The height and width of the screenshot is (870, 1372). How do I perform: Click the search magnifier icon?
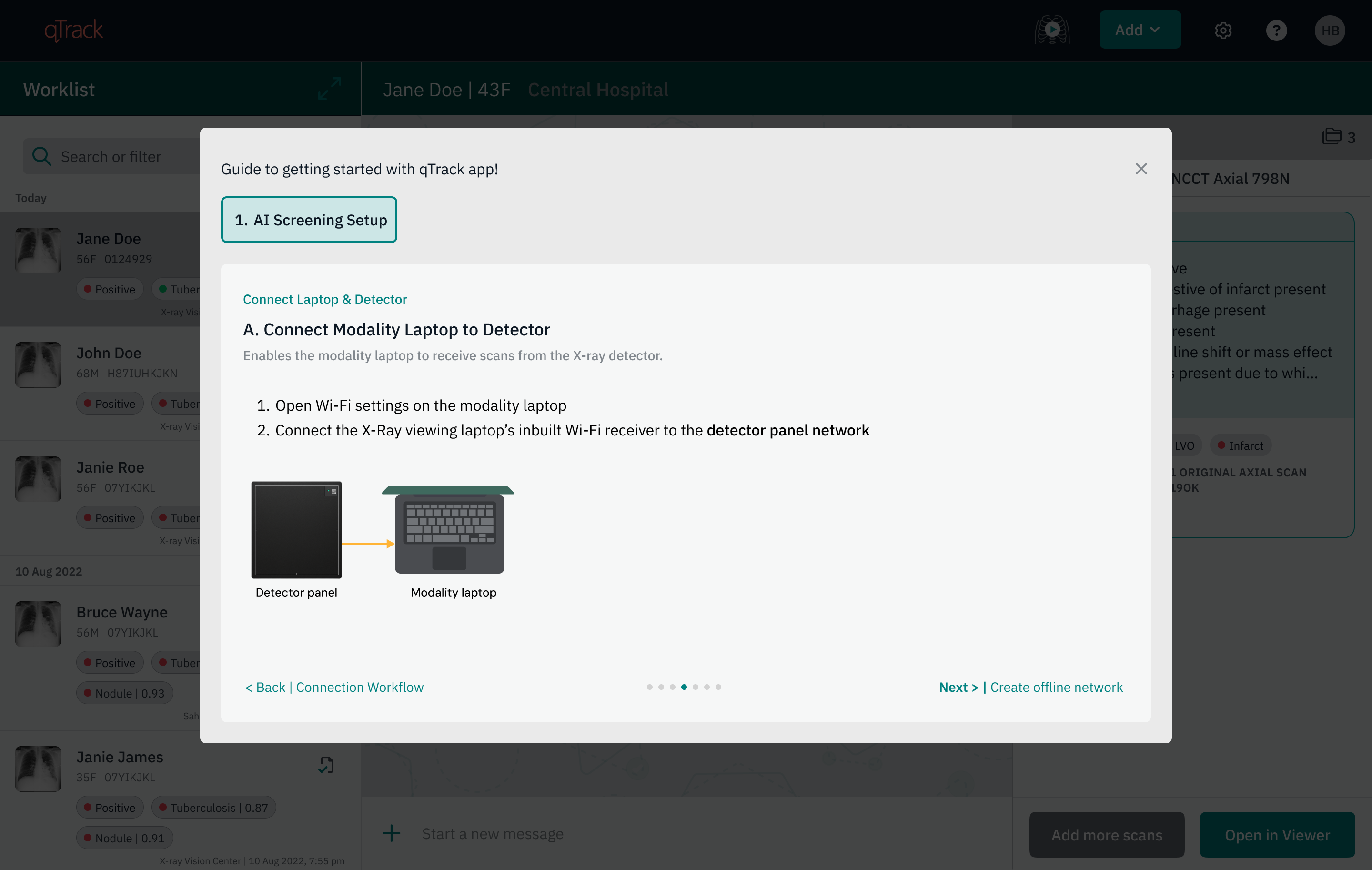41,156
